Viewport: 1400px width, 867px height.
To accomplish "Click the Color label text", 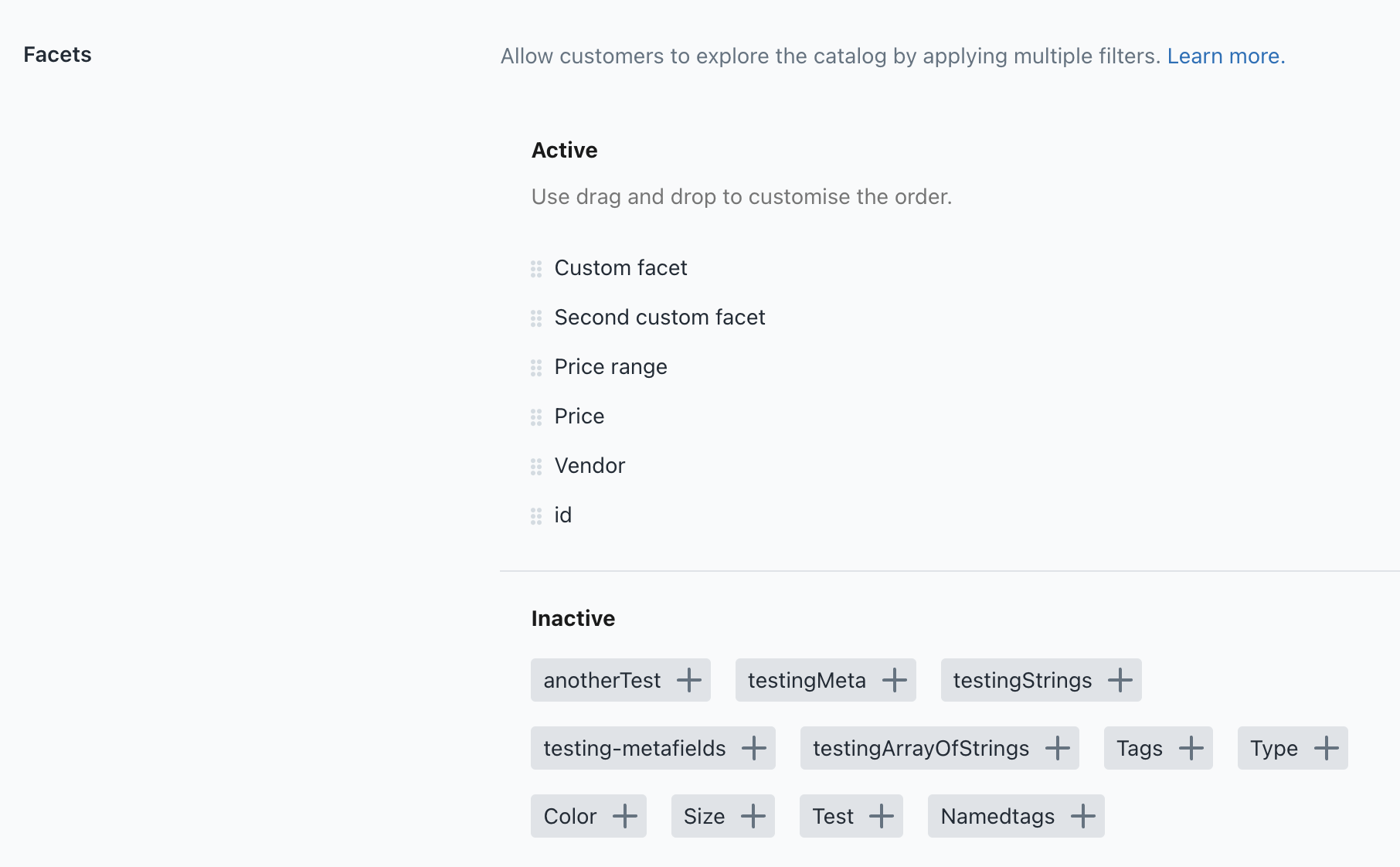I will point(570,817).
